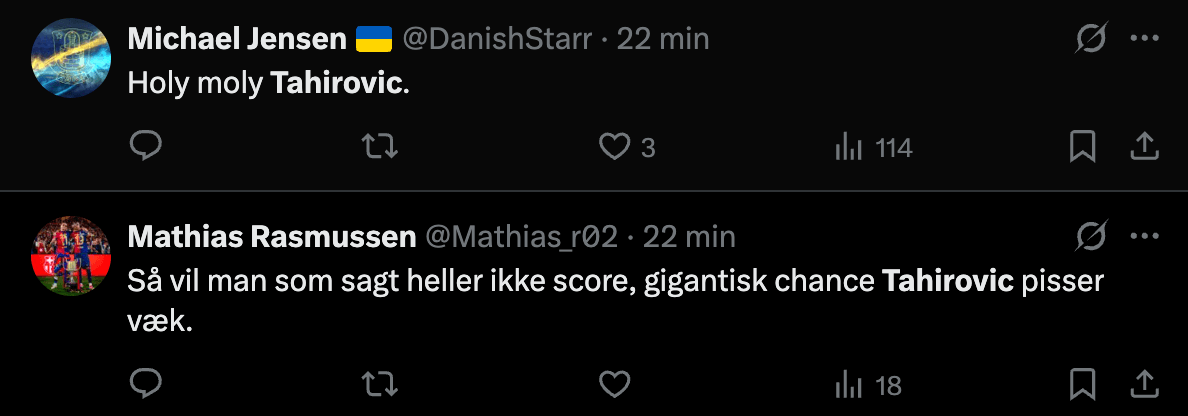Retweet Michael Jensen's Tahirovic post
This screenshot has height=416, width=1188.
380,147
